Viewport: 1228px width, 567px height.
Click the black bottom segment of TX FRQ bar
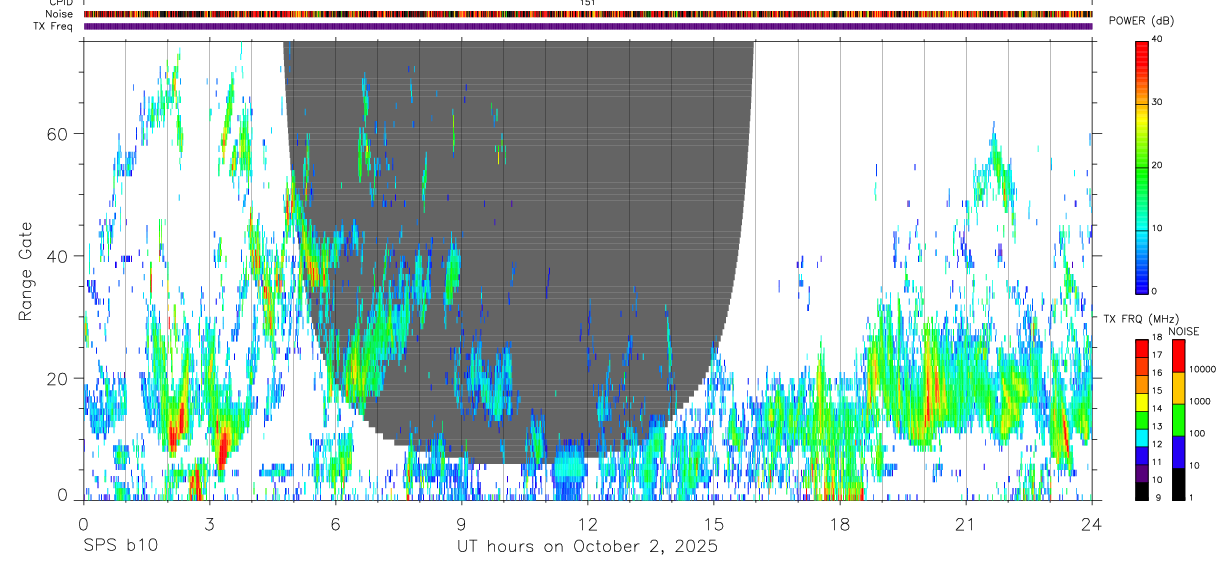pyautogui.click(x=1142, y=491)
